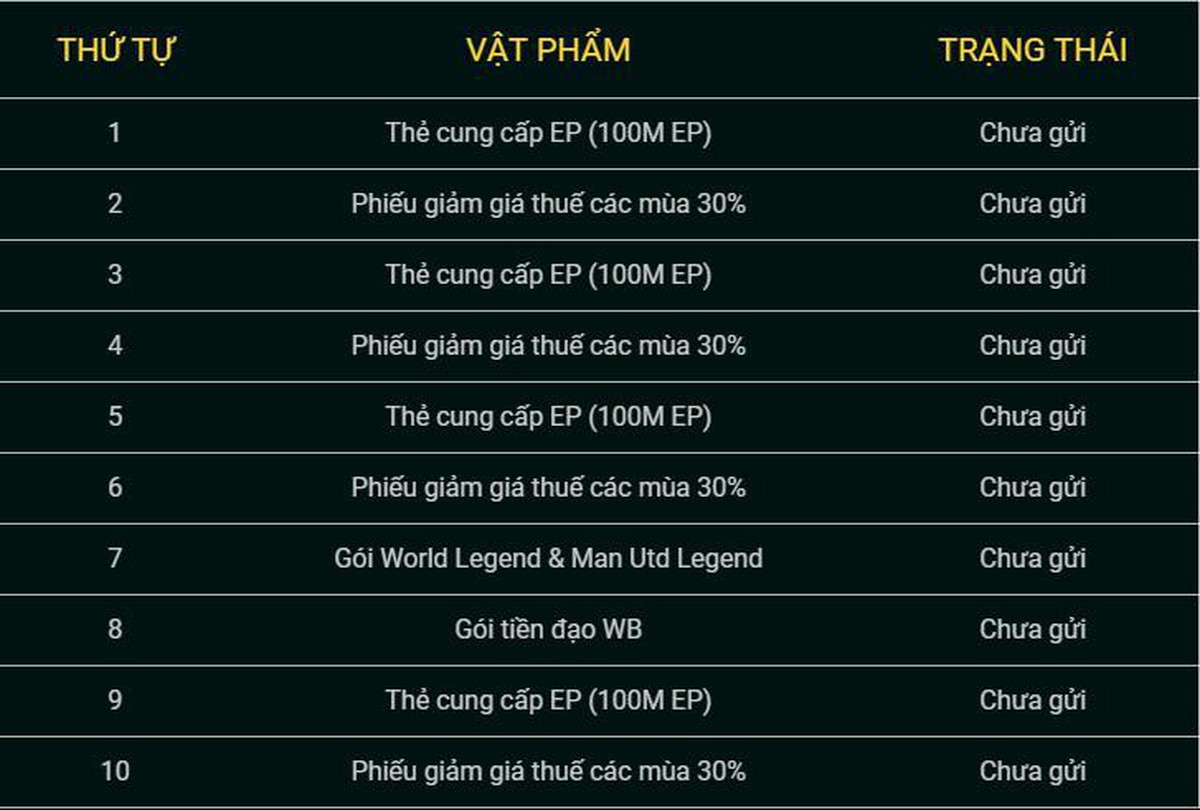The height and width of the screenshot is (810, 1200).
Task: Click Chưa gửi status in row 5
Action: (1032, 418)
